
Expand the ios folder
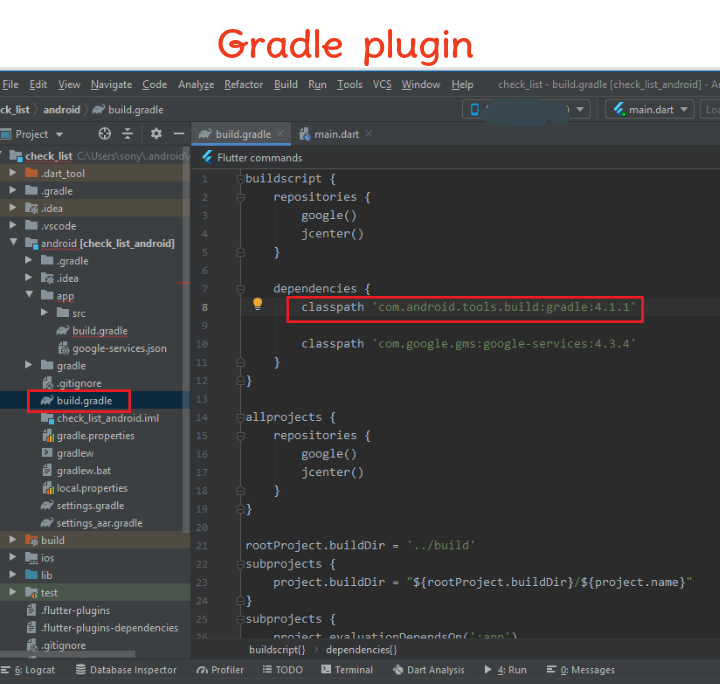13,557
